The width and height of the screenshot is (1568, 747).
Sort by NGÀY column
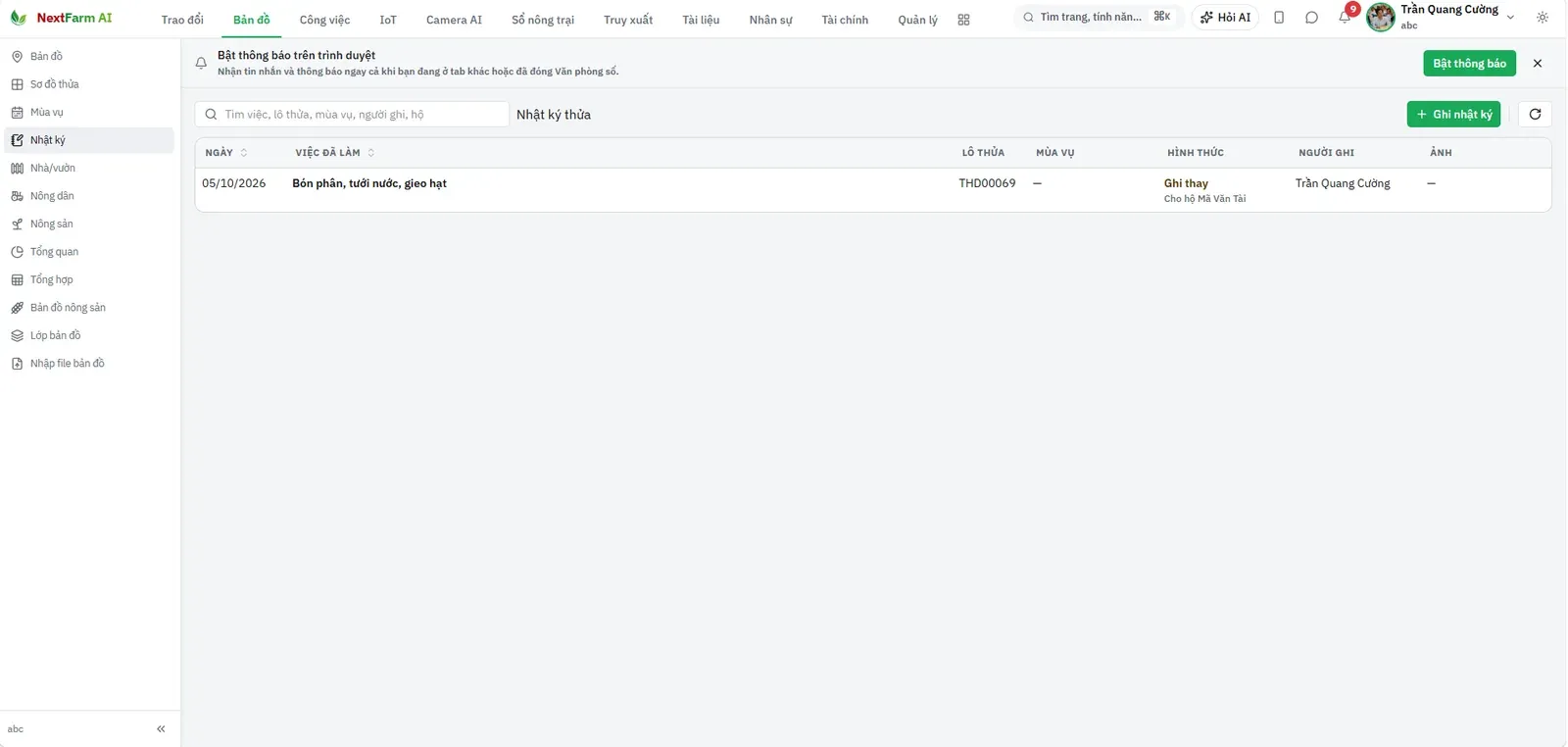(x=226, y=153)
